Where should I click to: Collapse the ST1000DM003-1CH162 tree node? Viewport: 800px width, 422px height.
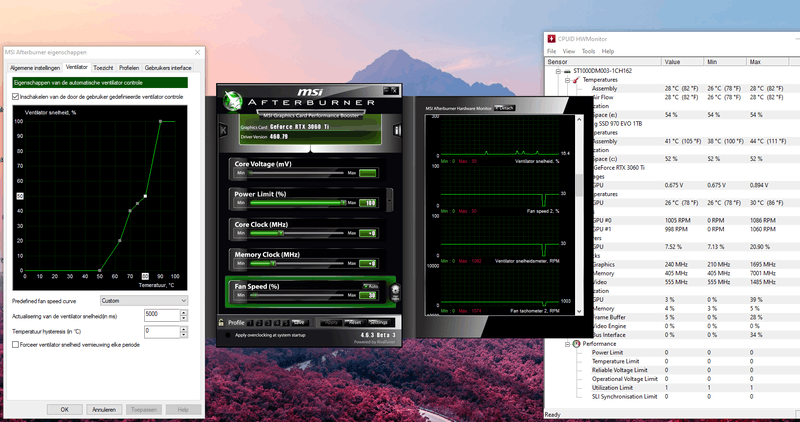558,71
